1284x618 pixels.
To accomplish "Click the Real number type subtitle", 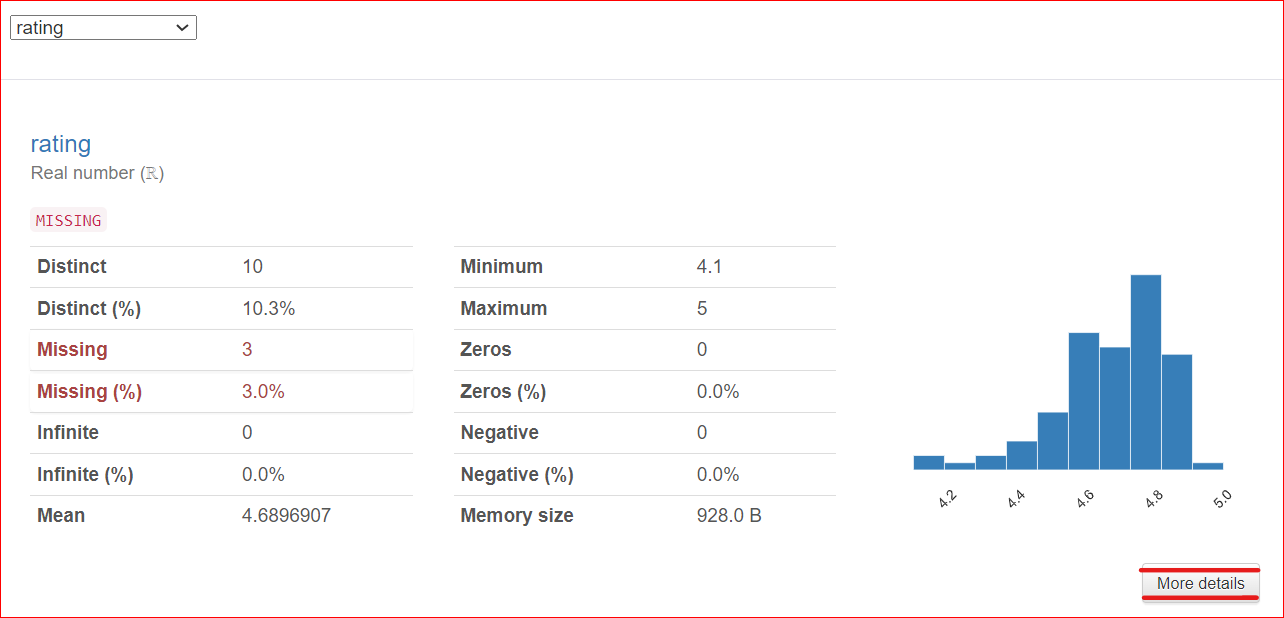I will coord(97,173).
